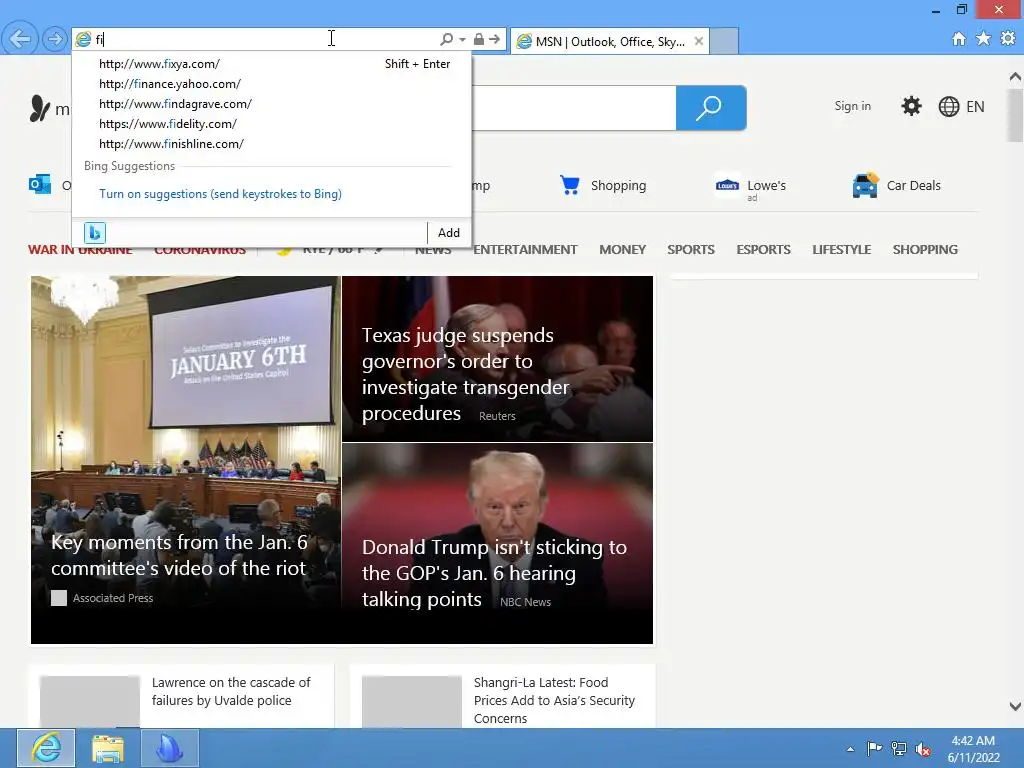Viewport: 1024px width, 768px height.
Task: Click the security lock icon in address bar
Action: (x=479, y=39)
